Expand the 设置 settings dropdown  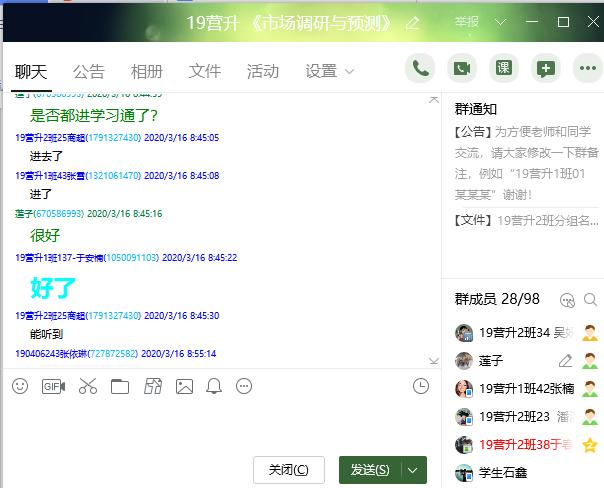330,71
